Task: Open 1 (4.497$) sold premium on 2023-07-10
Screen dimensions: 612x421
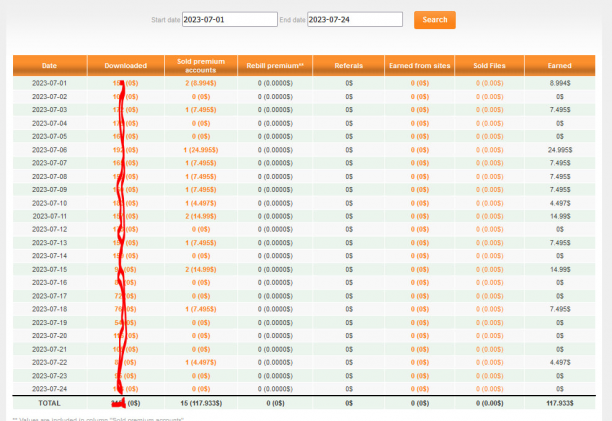Action: [x=201, y=203]
